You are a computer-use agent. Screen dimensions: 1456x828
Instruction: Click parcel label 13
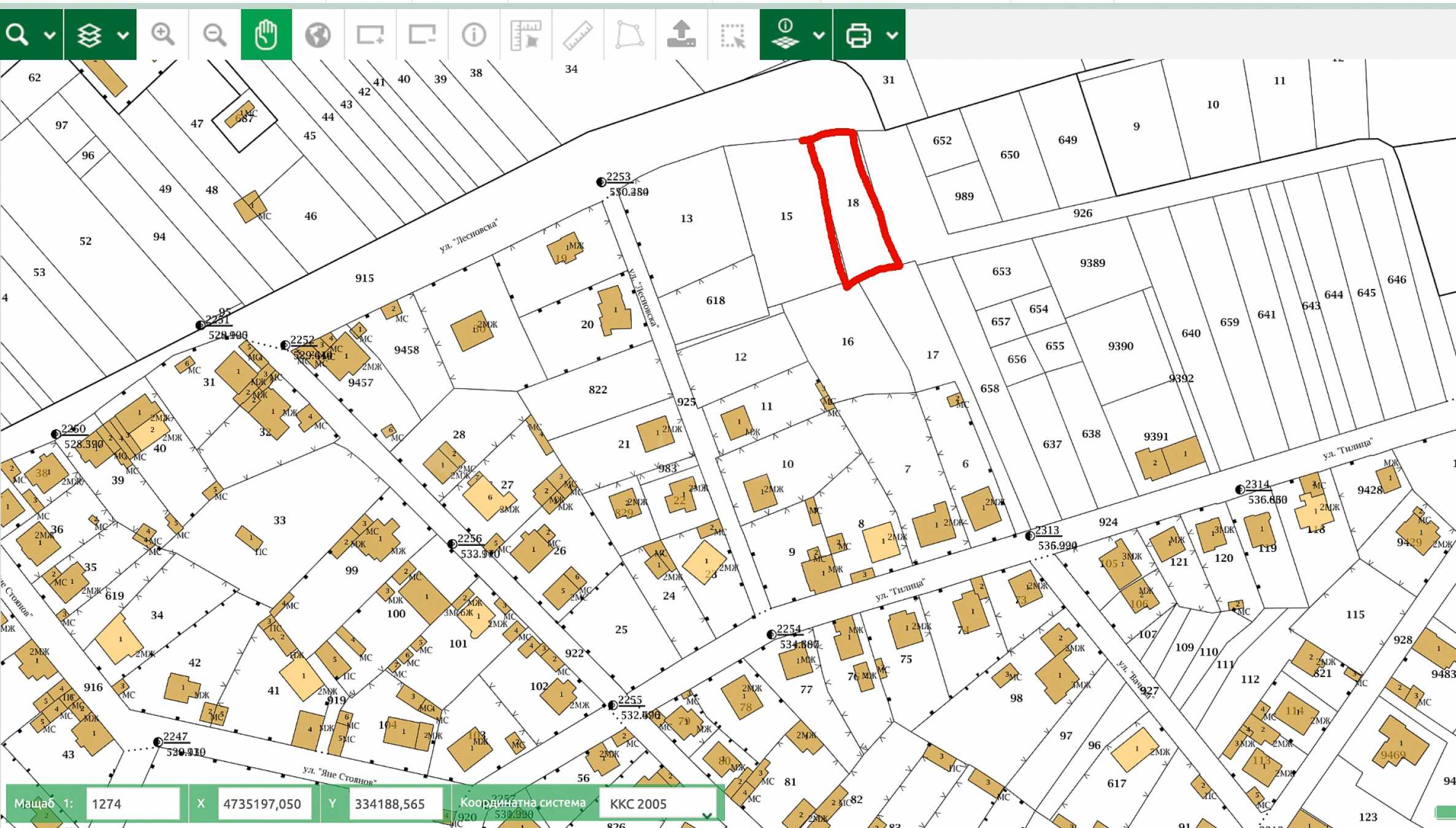[x=686, y=218]
